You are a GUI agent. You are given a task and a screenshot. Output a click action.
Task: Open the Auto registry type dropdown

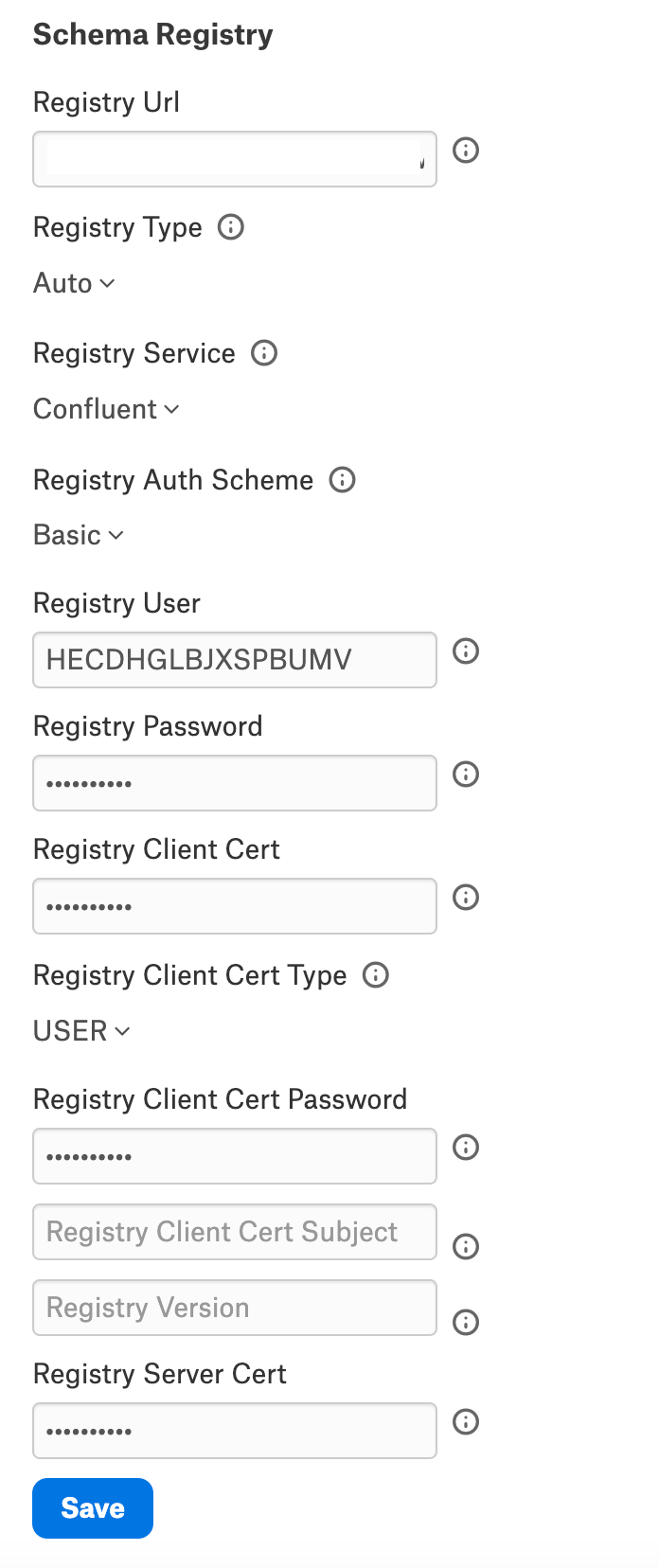tap(74, 283)
